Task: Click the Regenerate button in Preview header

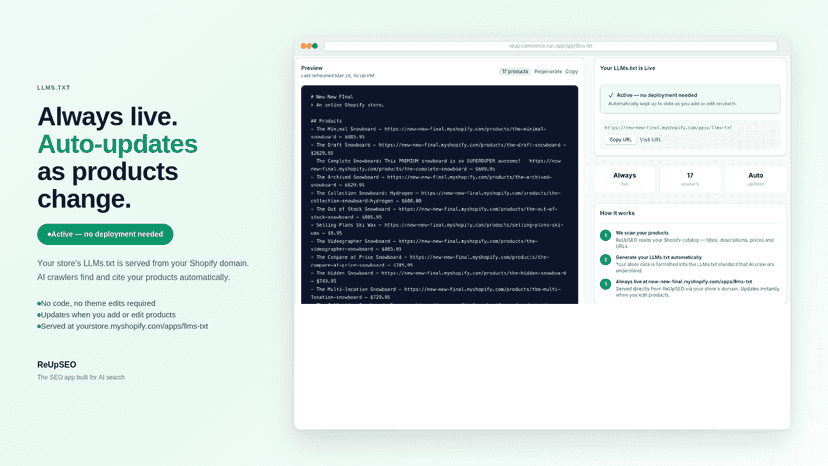Action: [548, 71]
